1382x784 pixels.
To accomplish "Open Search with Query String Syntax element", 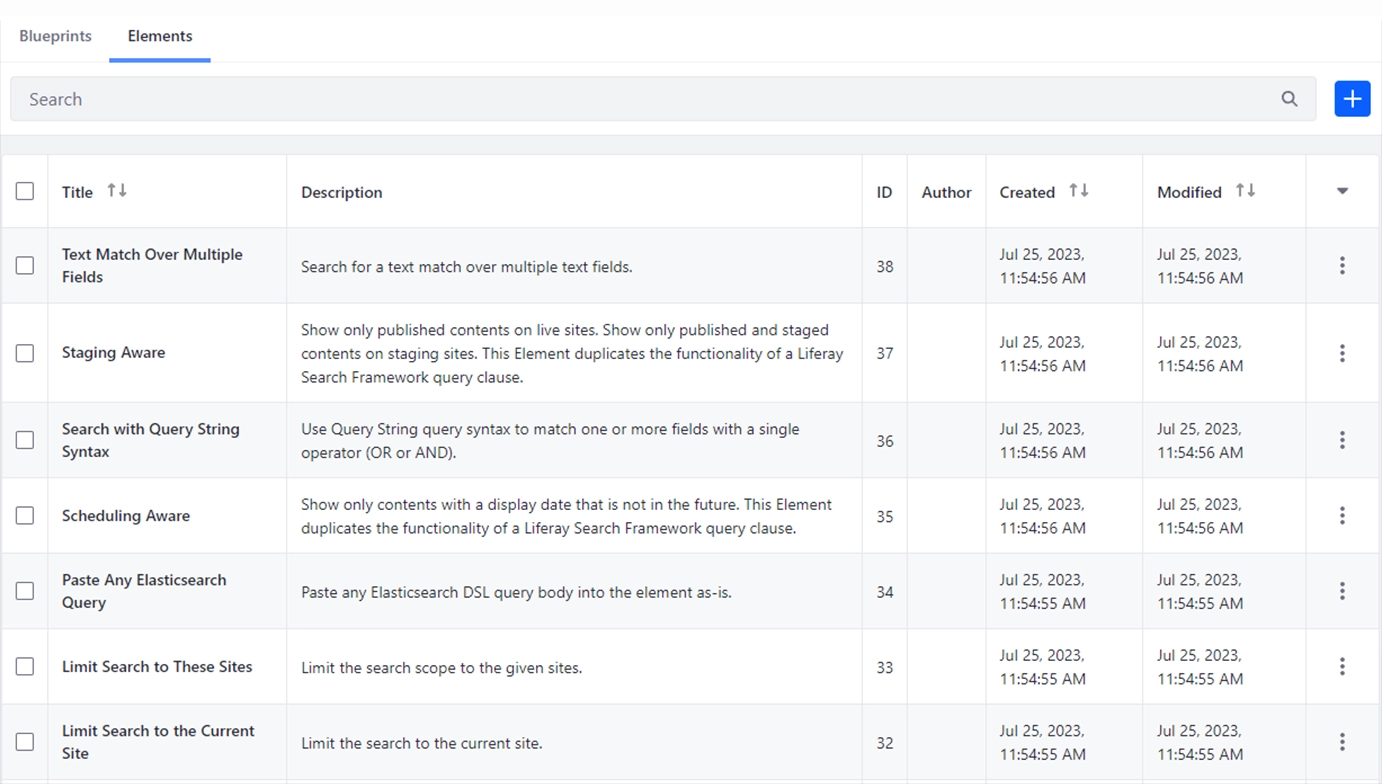I will (x=150, y=440).
